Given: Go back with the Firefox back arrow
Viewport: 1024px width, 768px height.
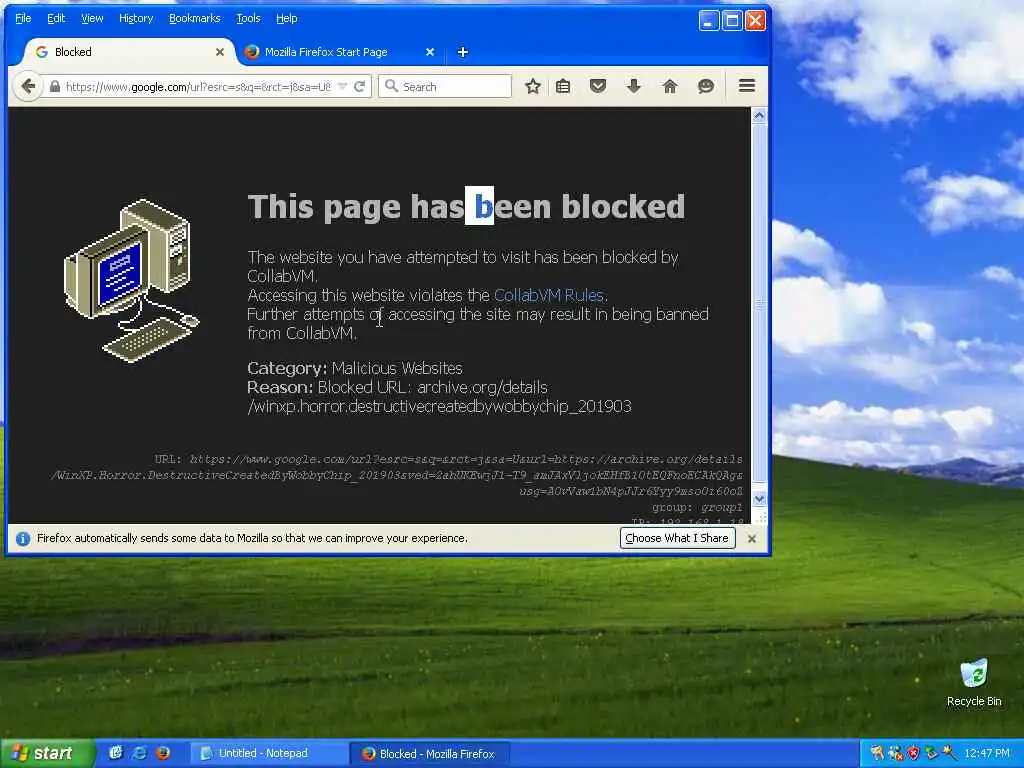Looking at the screenshot, I should [27, 86].
